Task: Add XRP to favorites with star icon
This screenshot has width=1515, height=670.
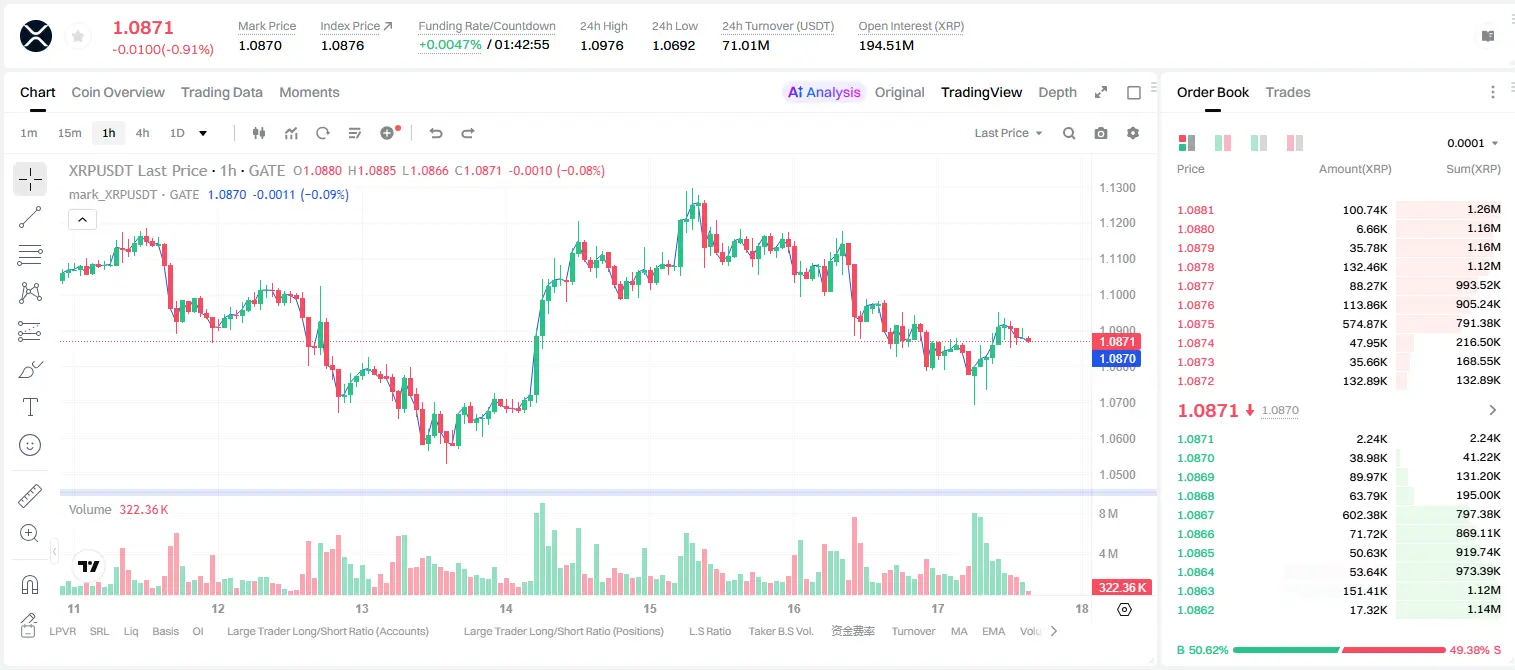Action: 78,37
